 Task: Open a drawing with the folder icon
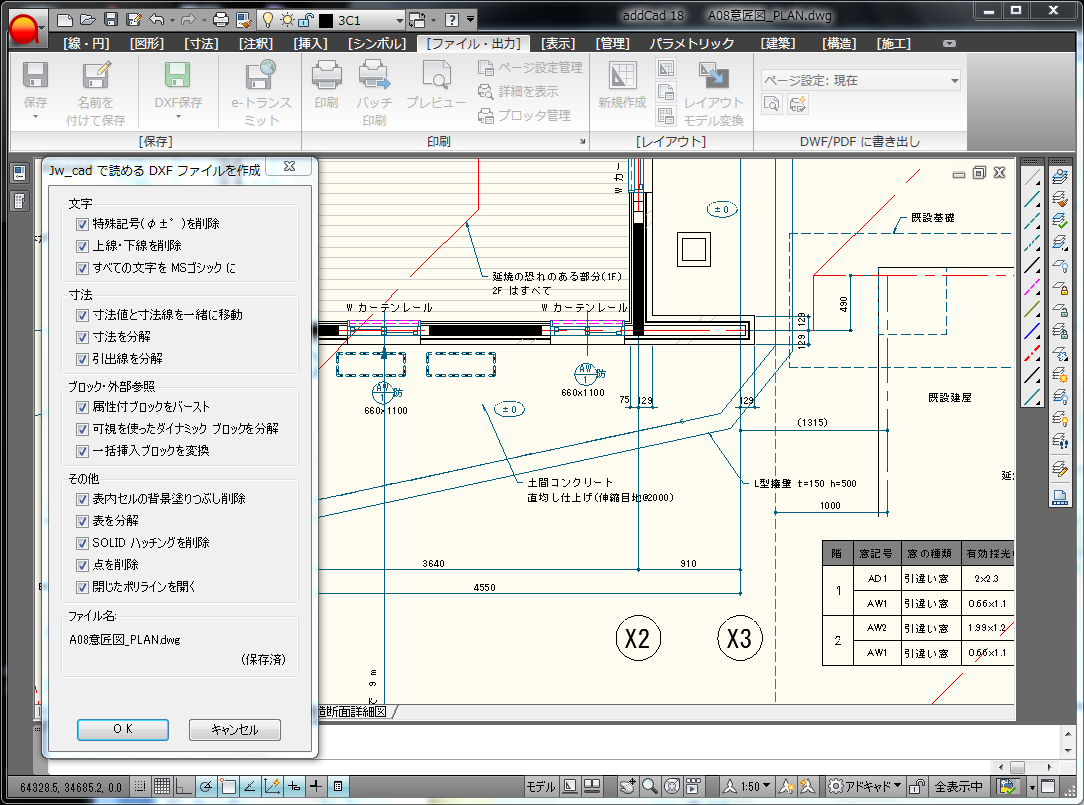tap(88, 19)
